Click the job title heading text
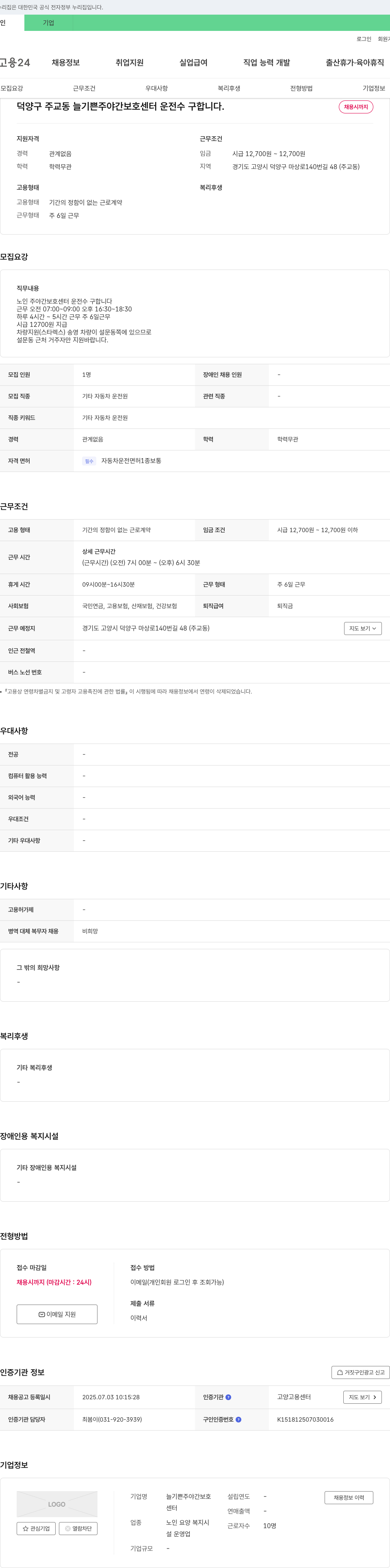The height and width of the screenshot is (1568, 390). click(x=121, y=107)
